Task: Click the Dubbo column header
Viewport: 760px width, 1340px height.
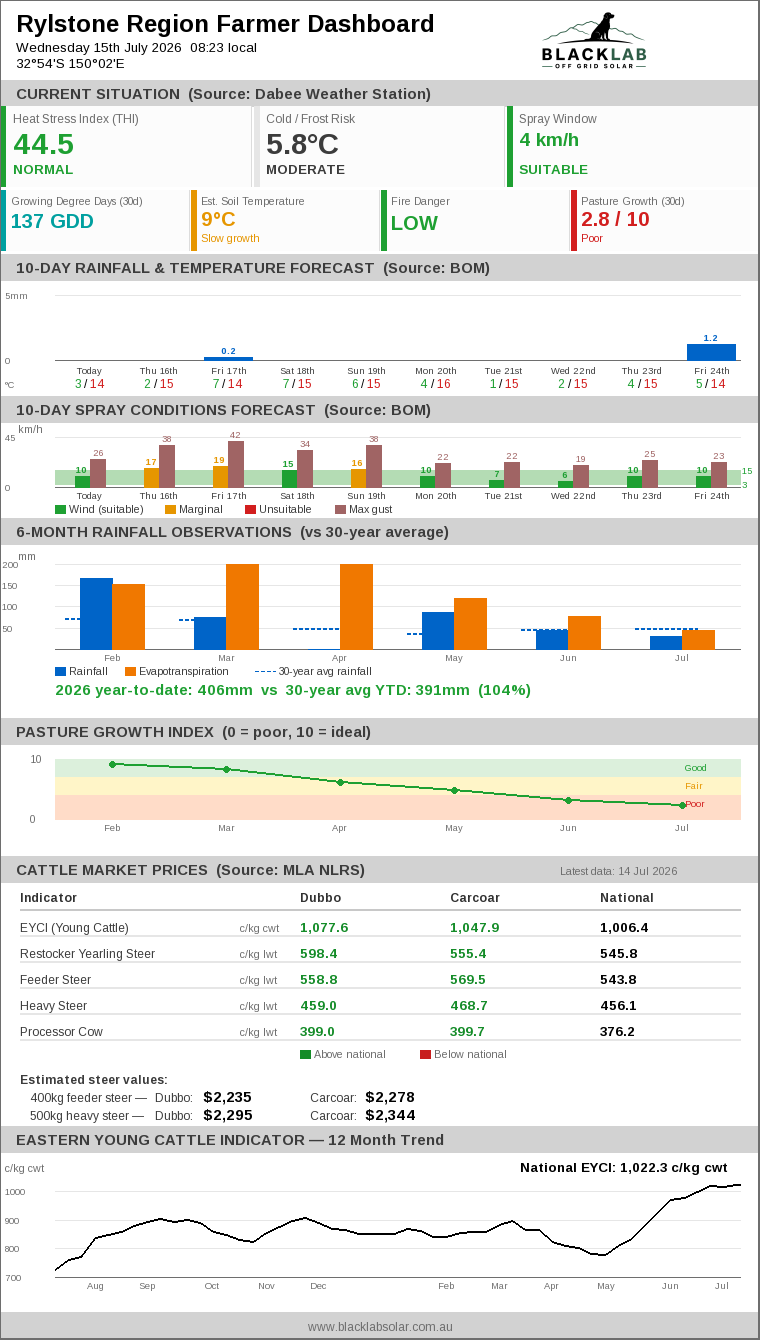Action: click(x=320, y=898)
